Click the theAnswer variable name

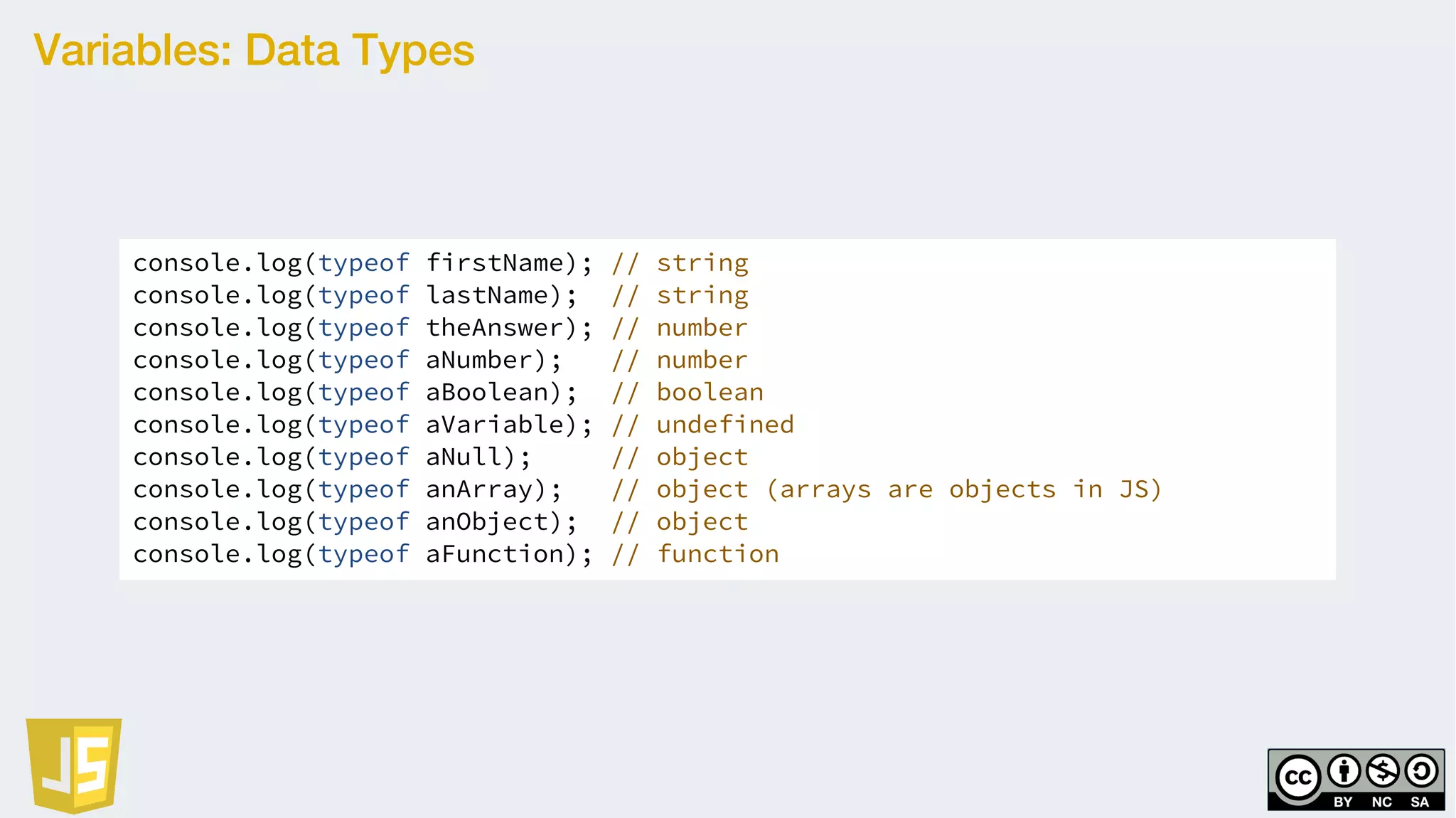pos(495,328)
